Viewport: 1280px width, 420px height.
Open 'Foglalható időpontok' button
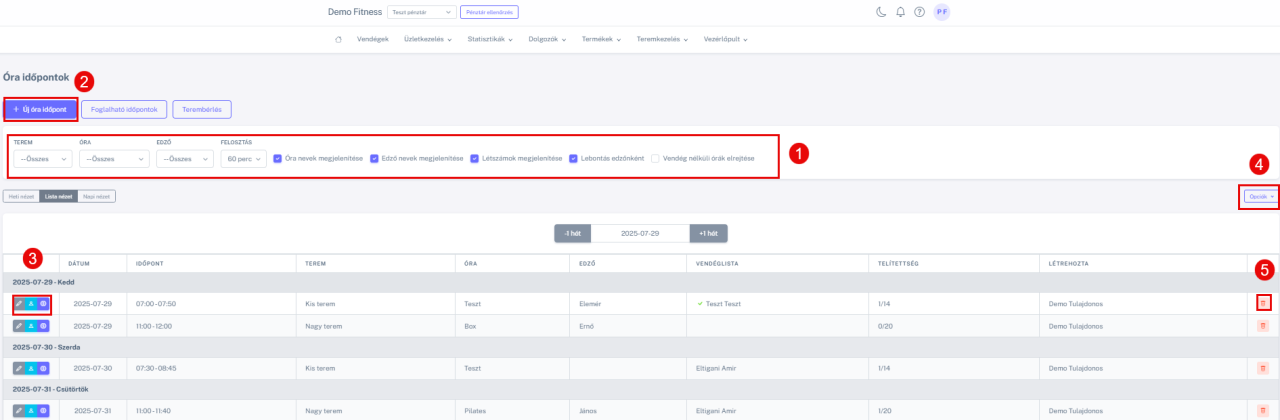click(124, 109)
